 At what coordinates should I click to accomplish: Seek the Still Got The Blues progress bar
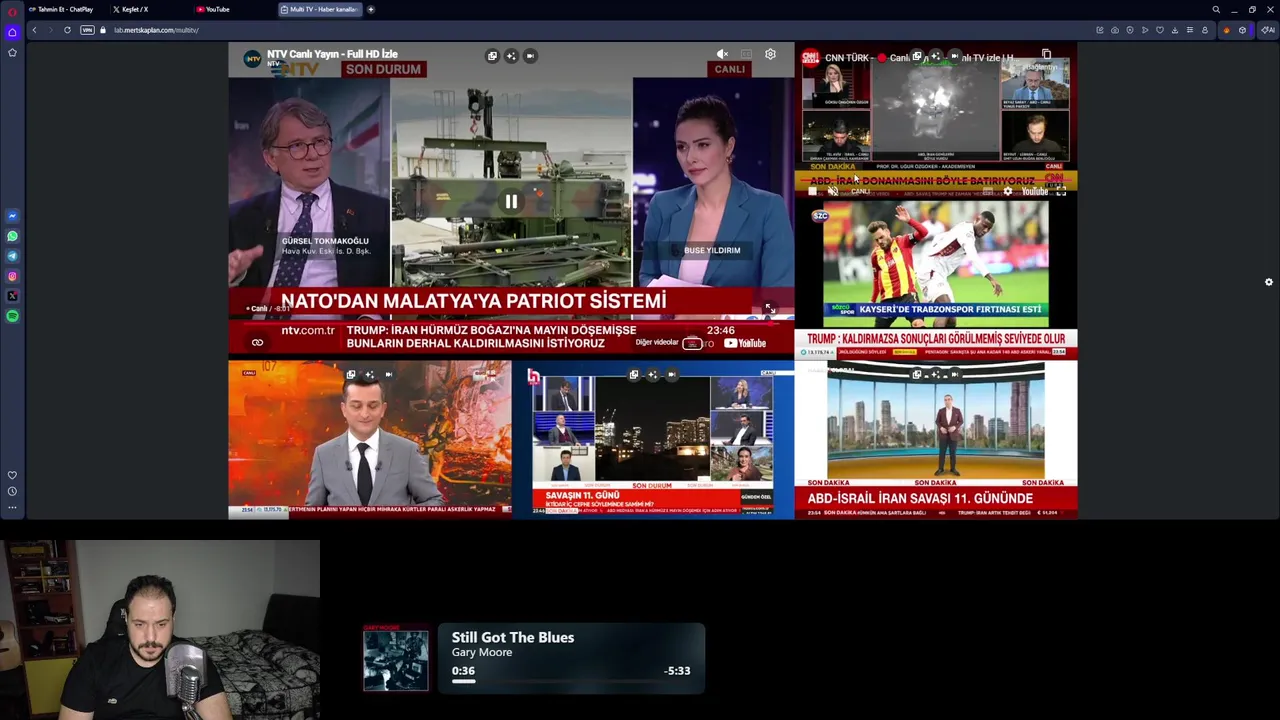click(x=571, y=681)
